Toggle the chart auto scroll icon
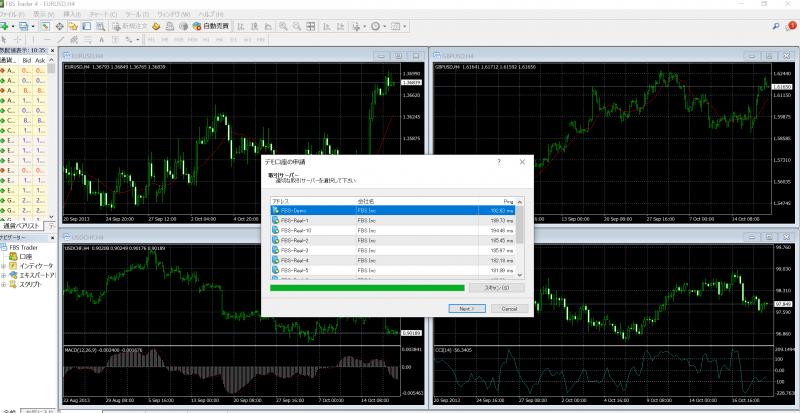 (327, 26)
